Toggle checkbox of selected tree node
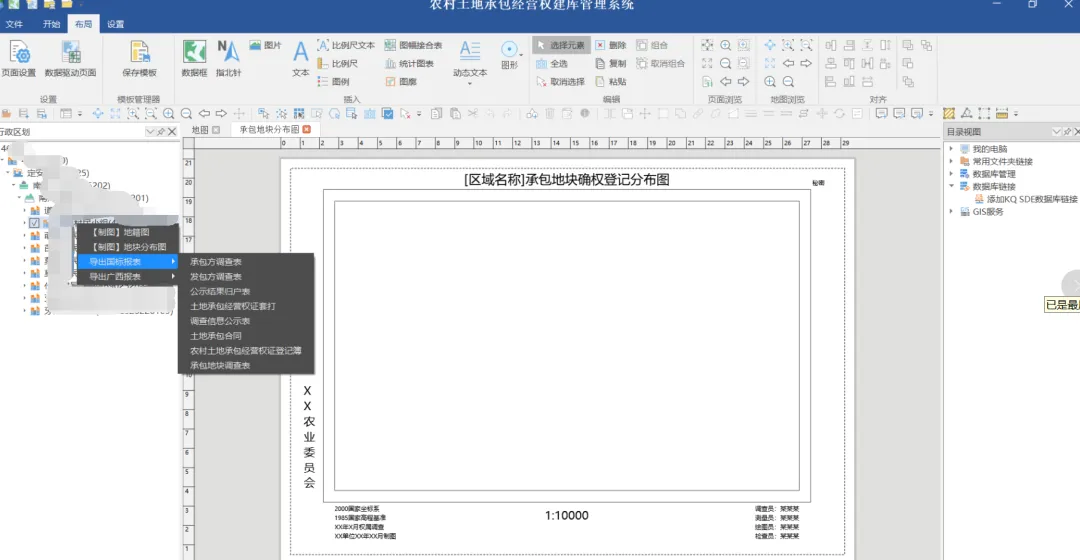This screenshot has height=560, width=1080. coord(34,222)
